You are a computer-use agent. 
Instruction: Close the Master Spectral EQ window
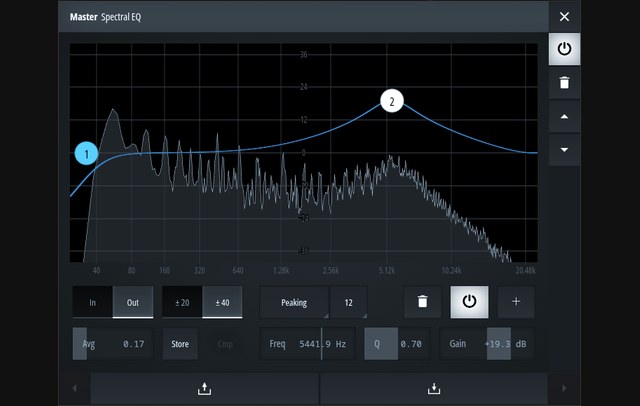coord(564,17)
